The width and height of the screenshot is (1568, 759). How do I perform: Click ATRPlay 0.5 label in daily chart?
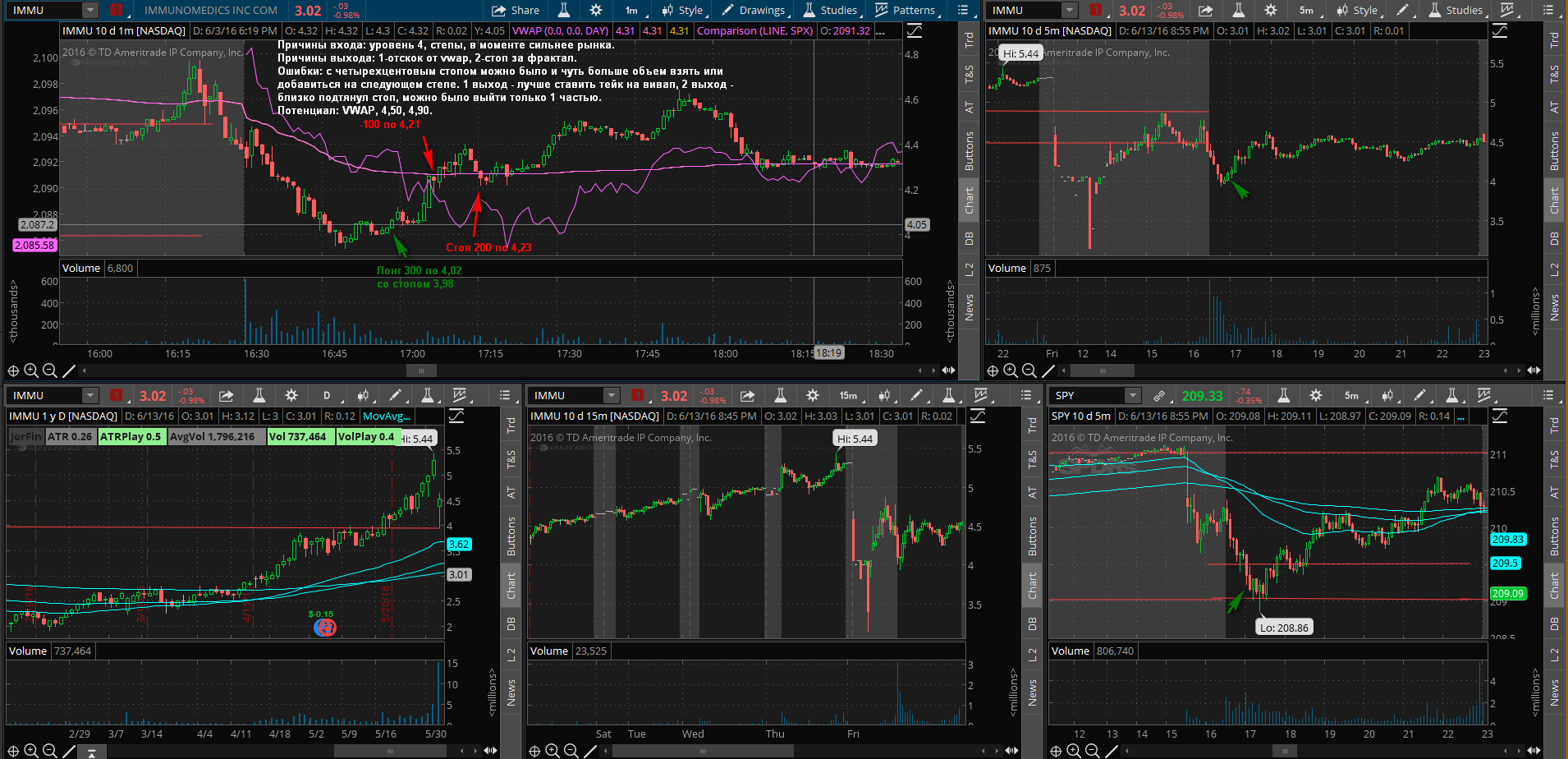(131, 436)
